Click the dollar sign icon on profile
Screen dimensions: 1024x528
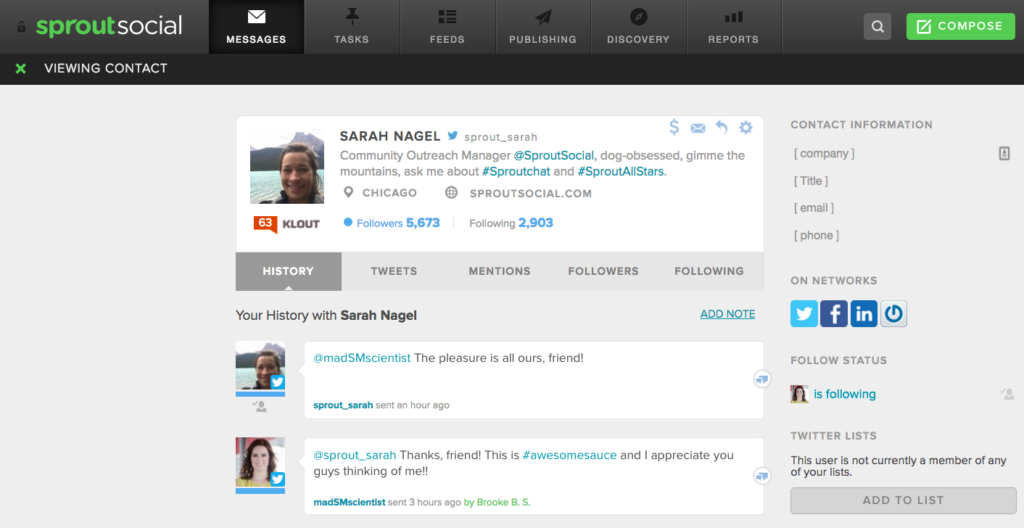[674, 127]
